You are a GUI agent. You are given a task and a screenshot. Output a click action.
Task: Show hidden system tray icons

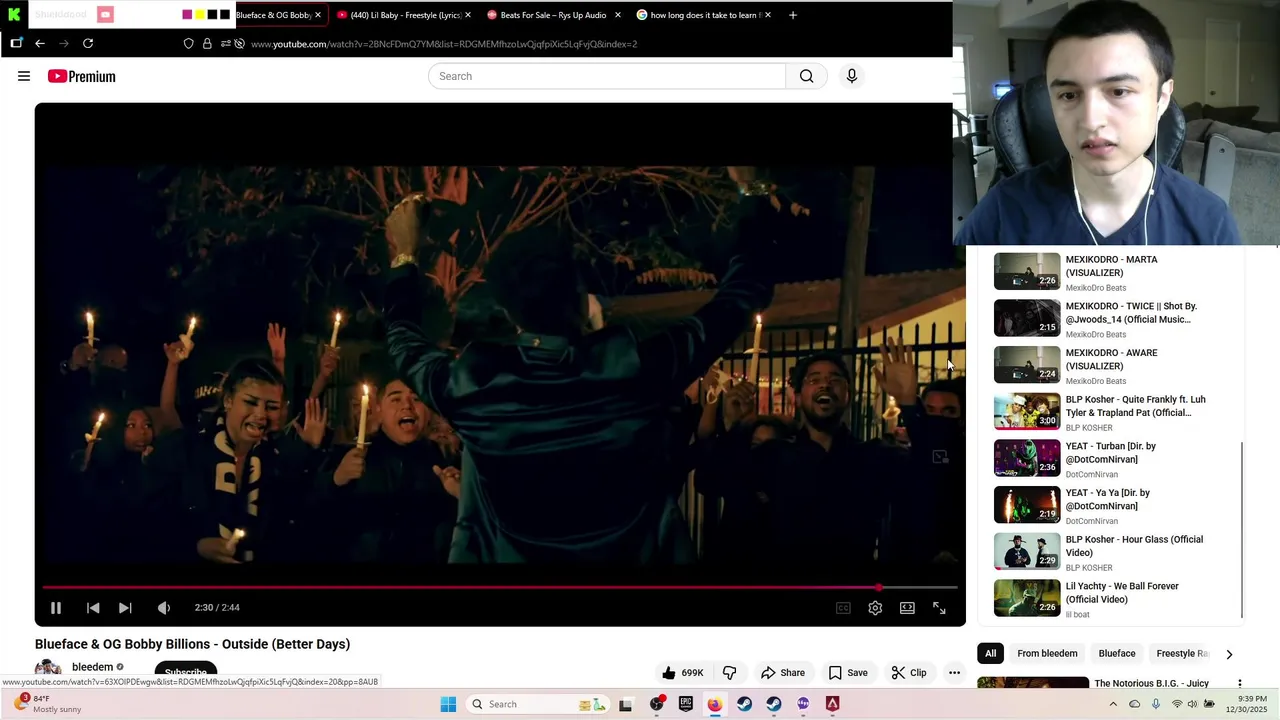1113,704
